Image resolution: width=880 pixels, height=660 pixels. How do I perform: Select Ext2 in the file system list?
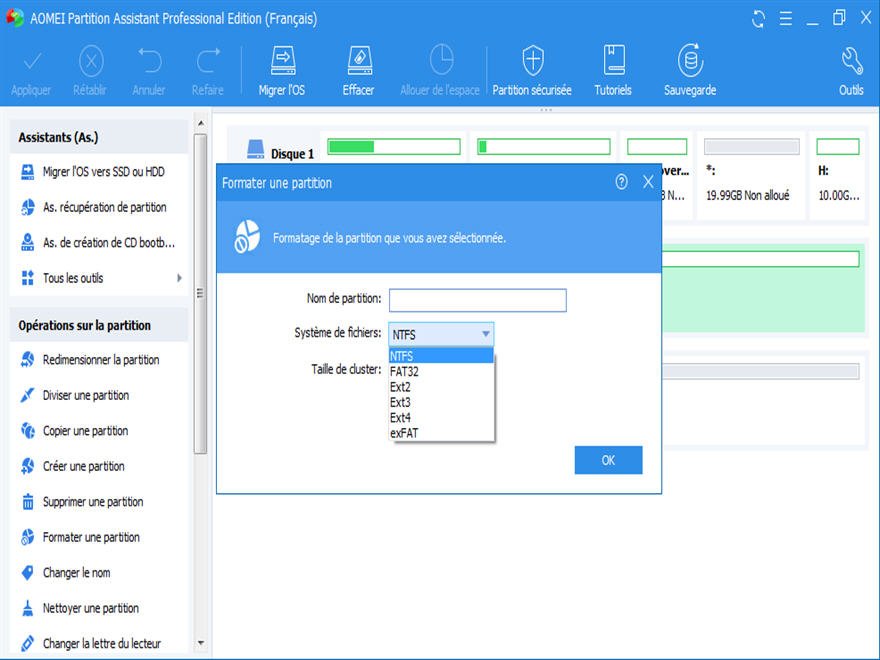click(x=441, y=387)
